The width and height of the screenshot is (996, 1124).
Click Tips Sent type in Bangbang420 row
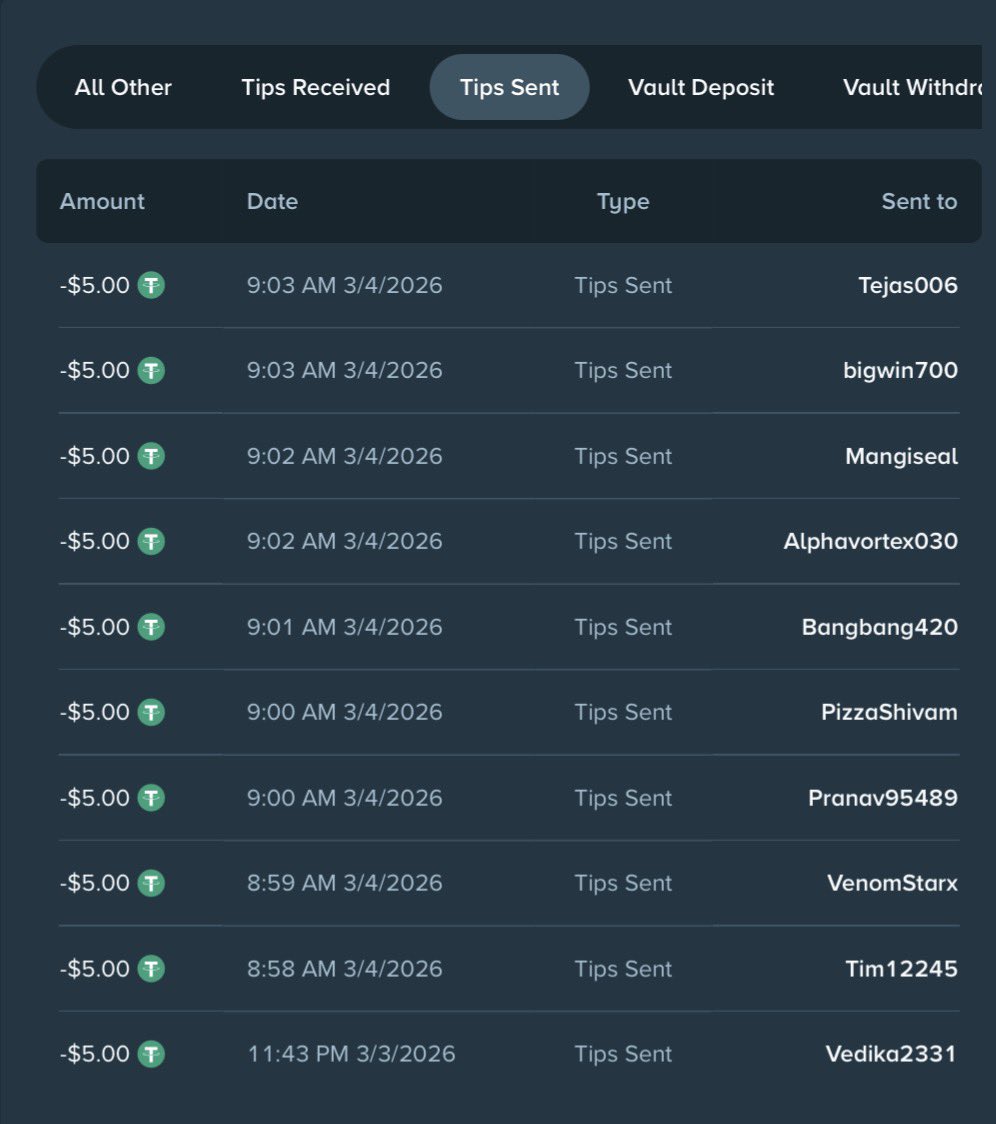(x=623, y=628)
